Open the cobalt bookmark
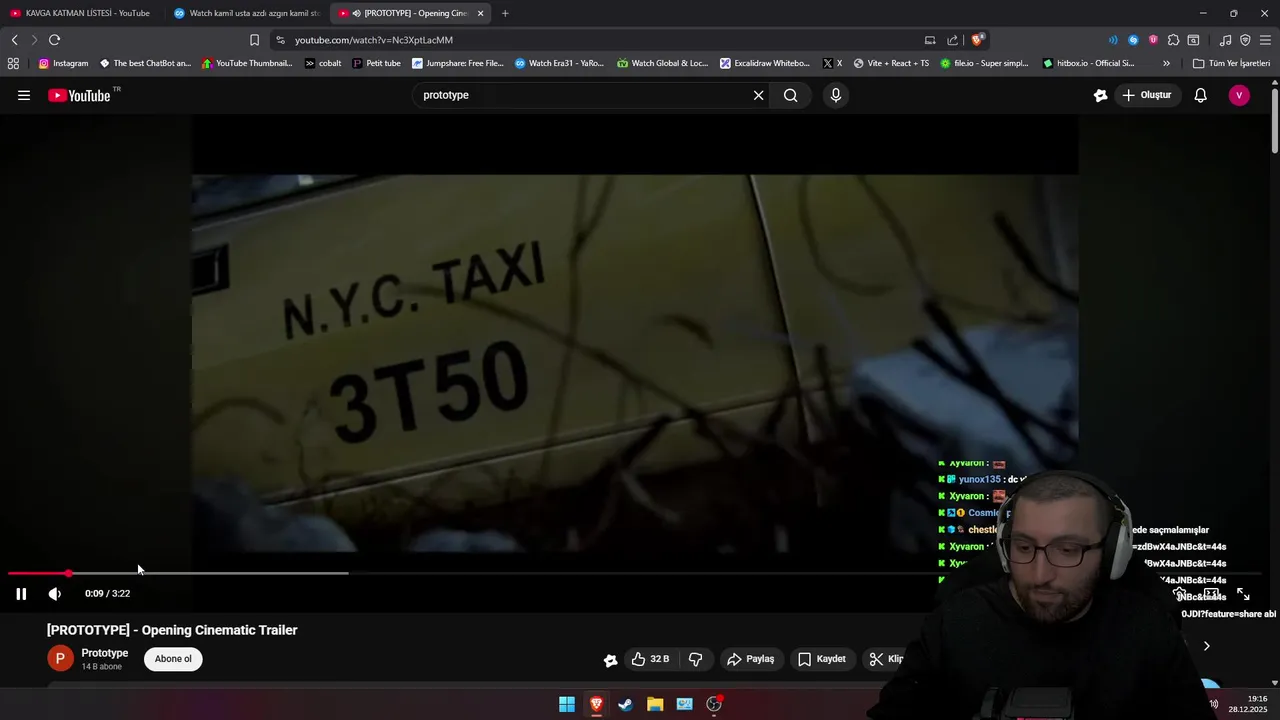 click(x=323, y=63)
